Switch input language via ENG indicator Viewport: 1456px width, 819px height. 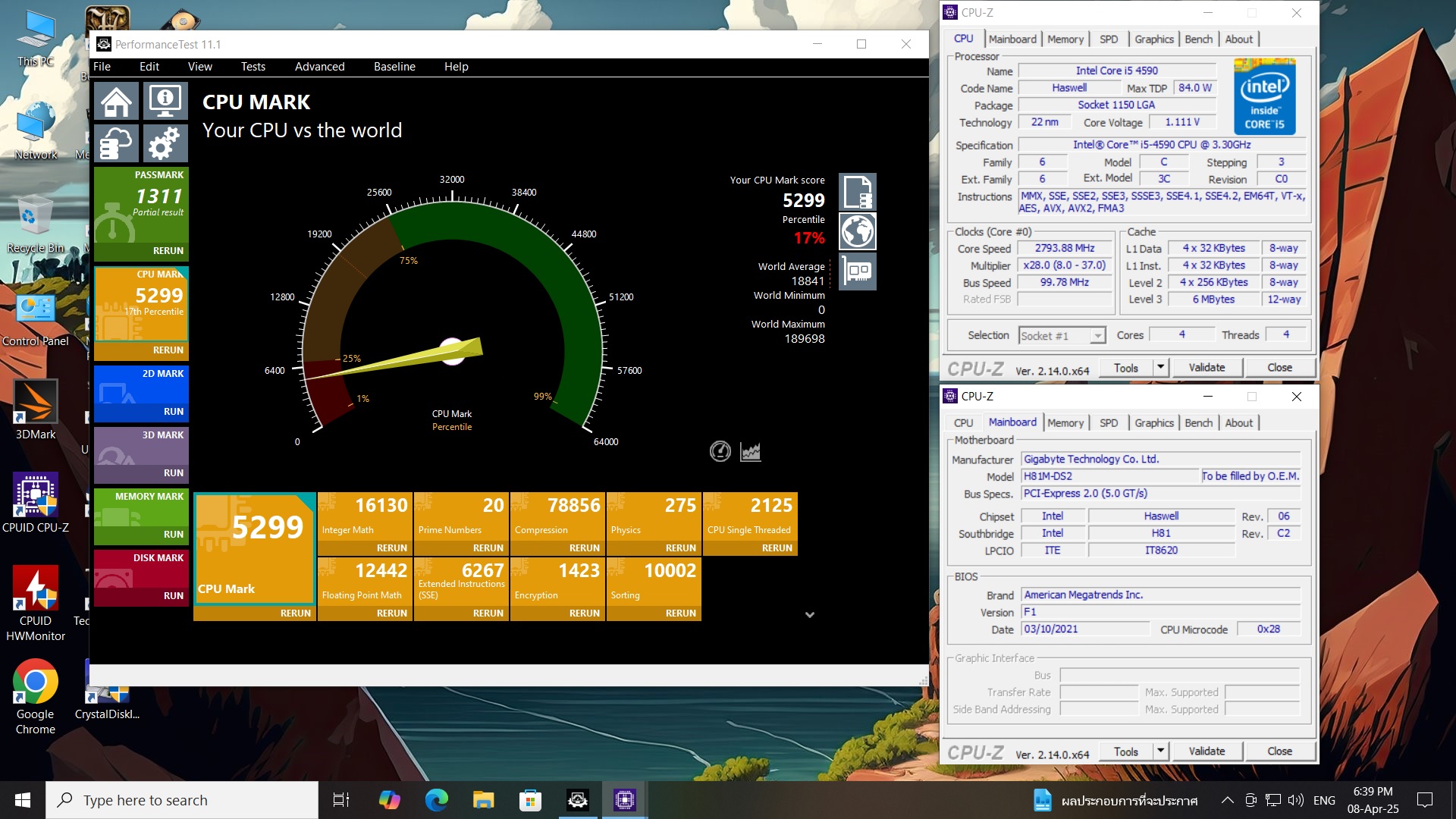coord(1324,800)
